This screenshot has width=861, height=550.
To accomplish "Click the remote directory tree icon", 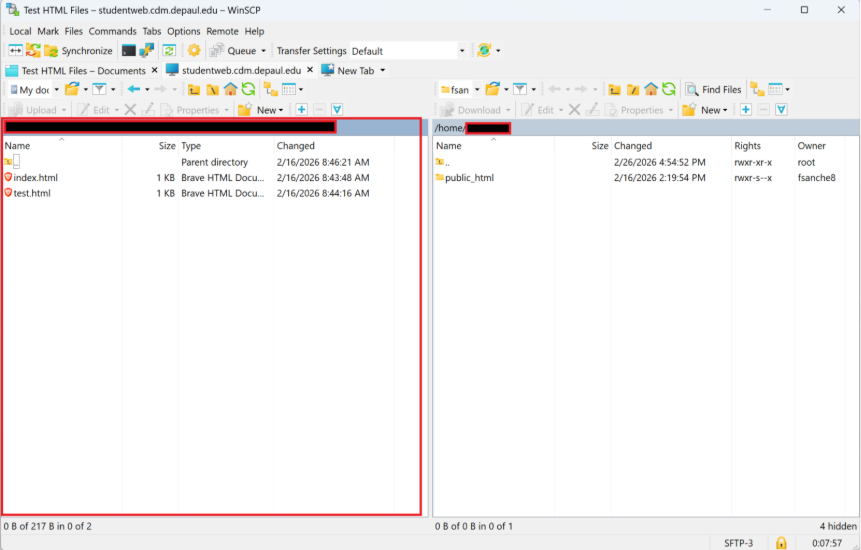I will click(757, 90).
